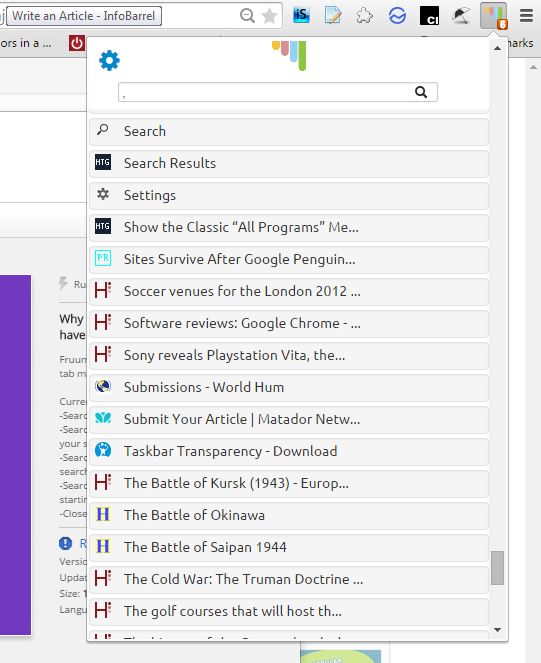The image size is (541, 663).
Task: Click the blue favicon beside Taskbar Transparency
Action: (x=103, y=449)
